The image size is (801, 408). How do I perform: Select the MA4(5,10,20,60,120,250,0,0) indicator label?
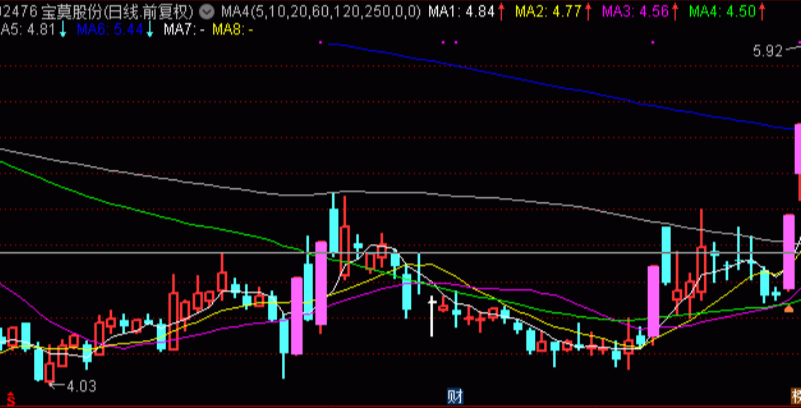(321, 11)
